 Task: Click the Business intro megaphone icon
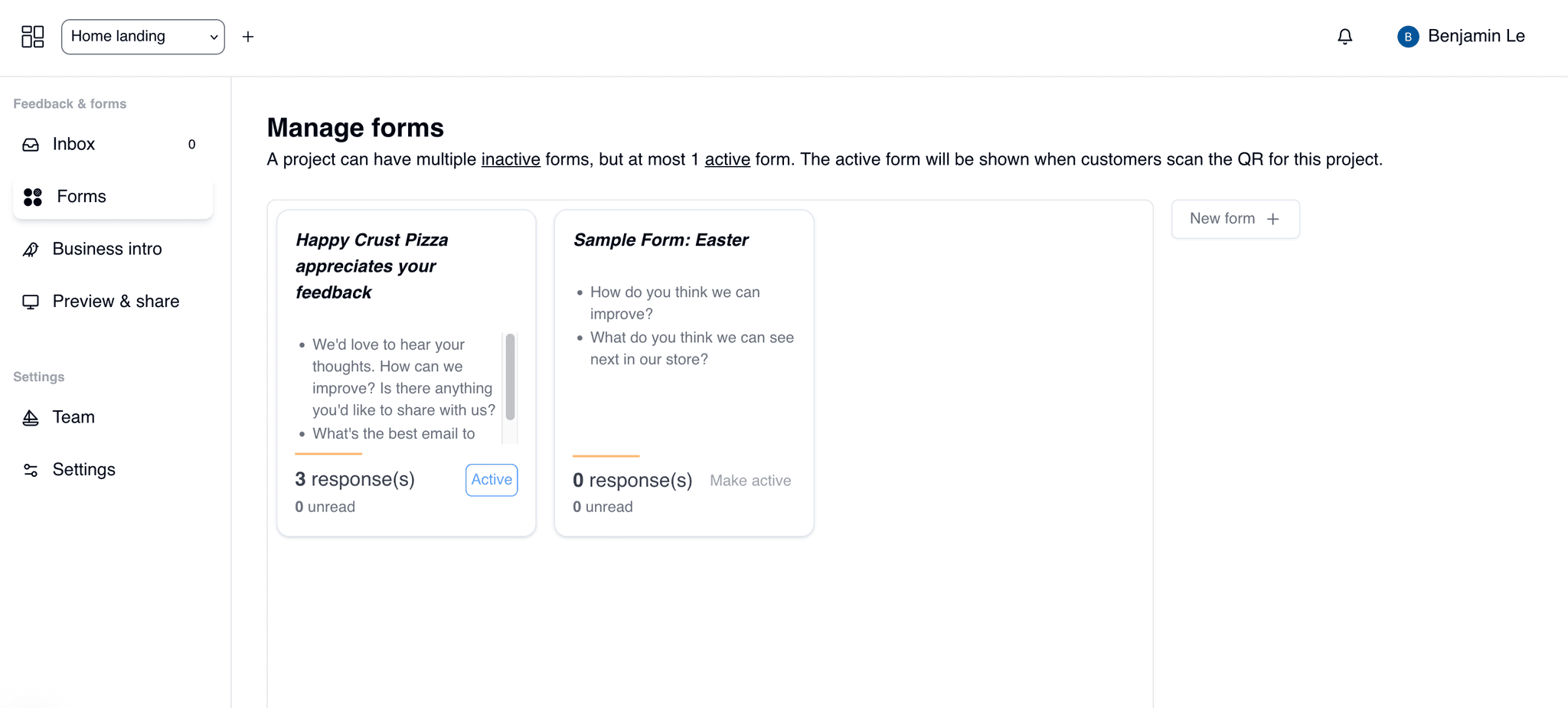(30, 249)
